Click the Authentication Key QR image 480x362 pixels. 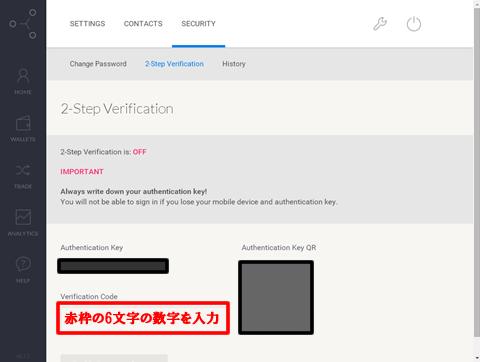point(276,297)
